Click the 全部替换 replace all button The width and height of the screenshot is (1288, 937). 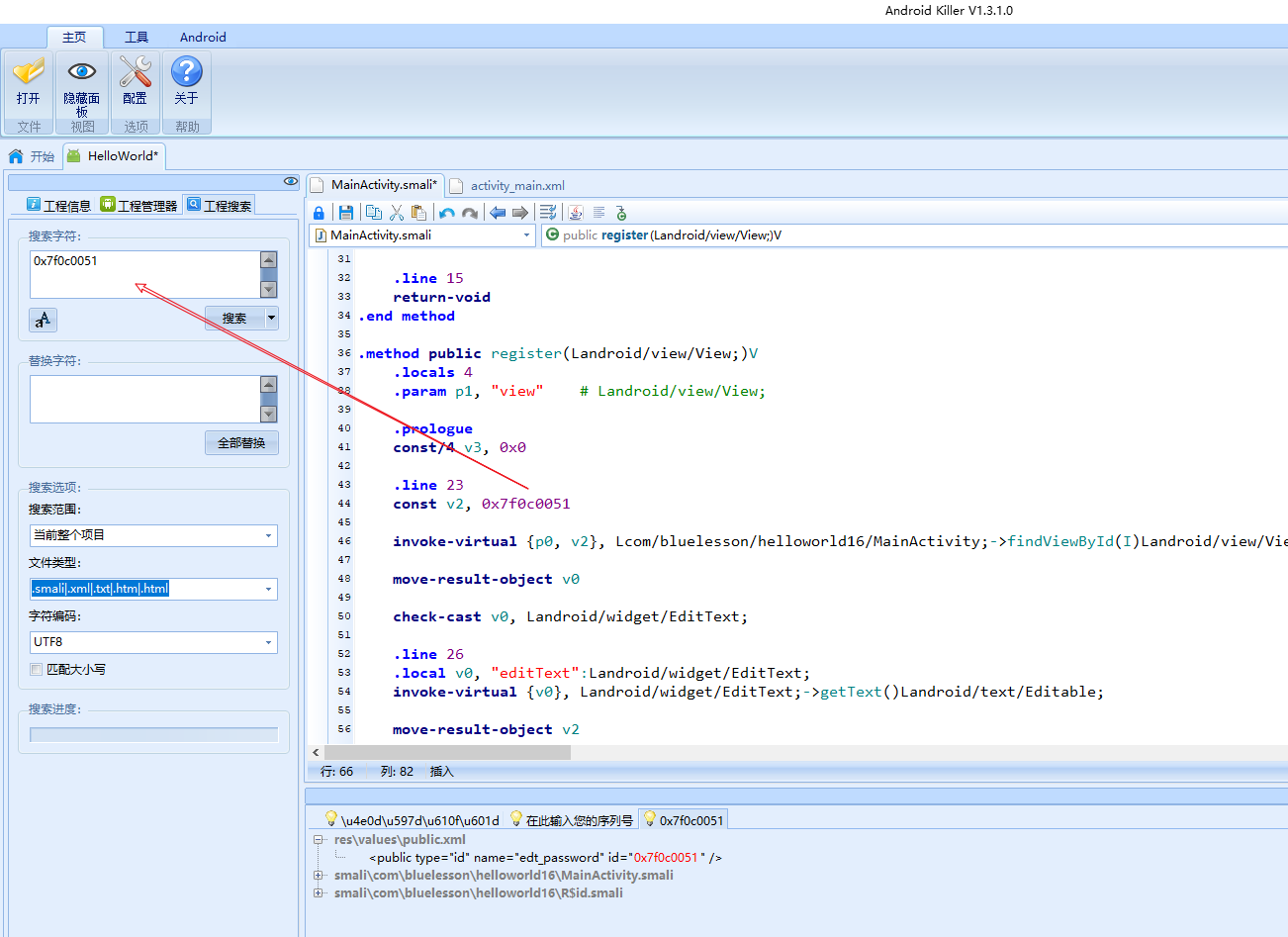point(241,443)
